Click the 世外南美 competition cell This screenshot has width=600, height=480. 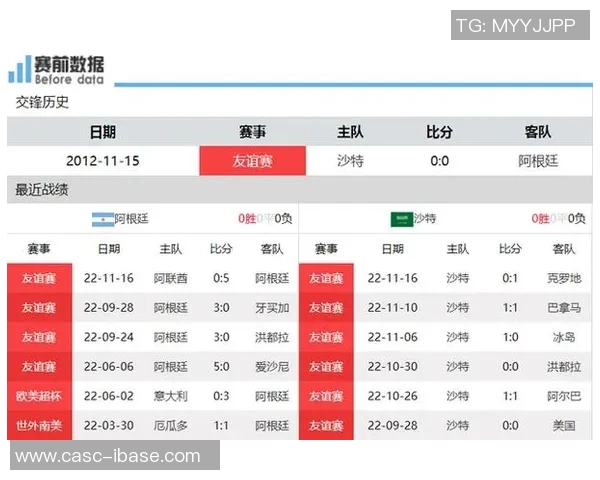(39, 426)
